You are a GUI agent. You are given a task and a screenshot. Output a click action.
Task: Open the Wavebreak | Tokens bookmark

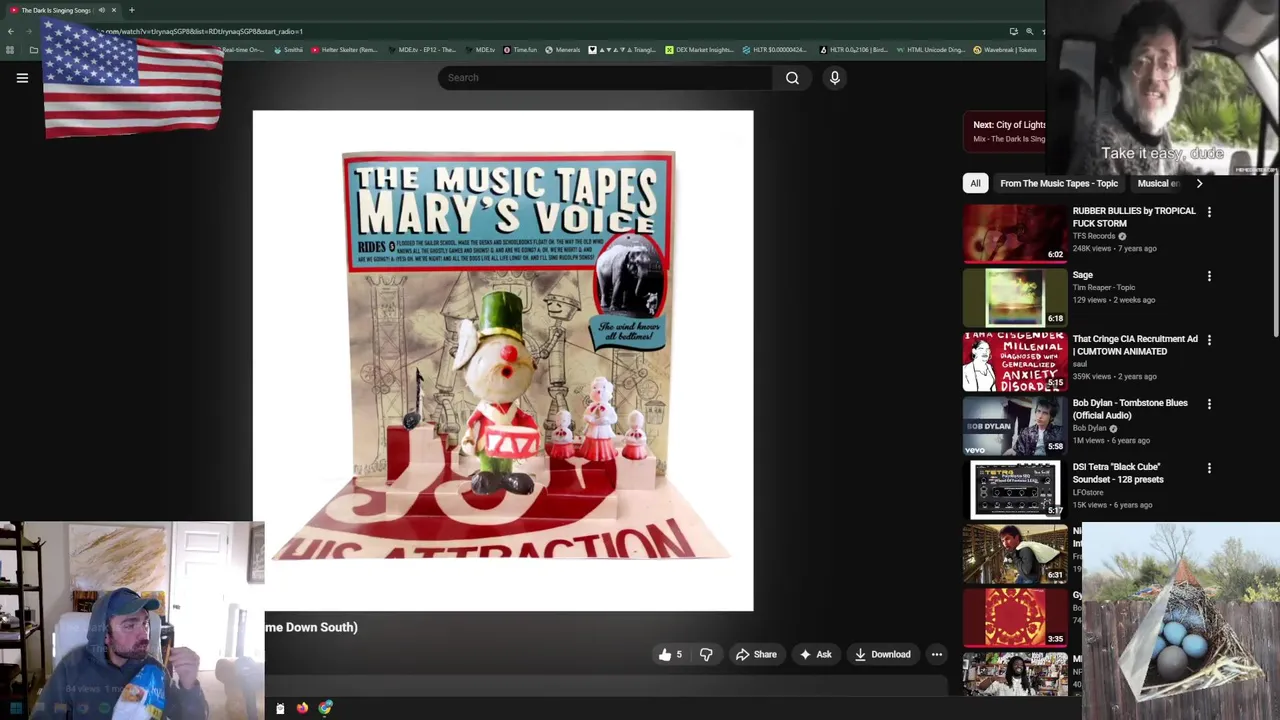point(1005,50)
